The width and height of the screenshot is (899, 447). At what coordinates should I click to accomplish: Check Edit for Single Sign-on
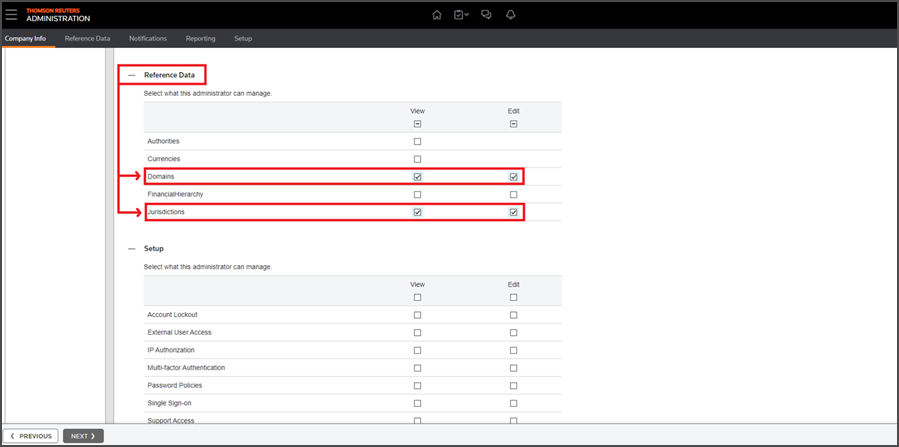click(514, 403)
